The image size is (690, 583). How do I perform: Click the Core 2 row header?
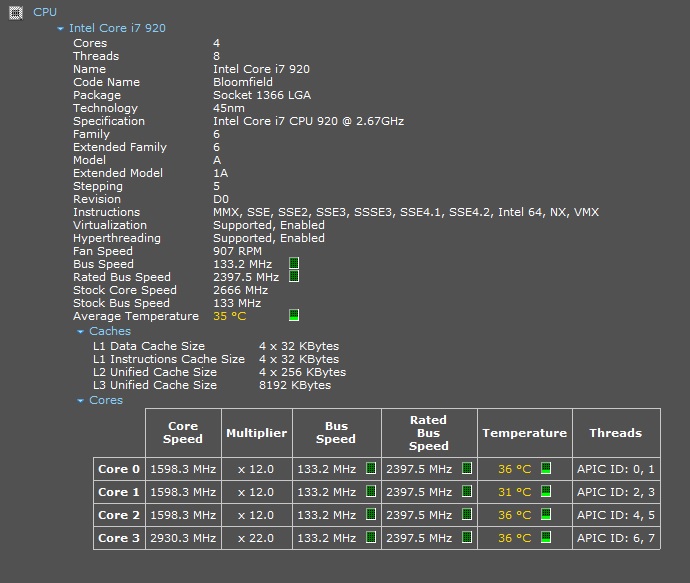(119, 515)
